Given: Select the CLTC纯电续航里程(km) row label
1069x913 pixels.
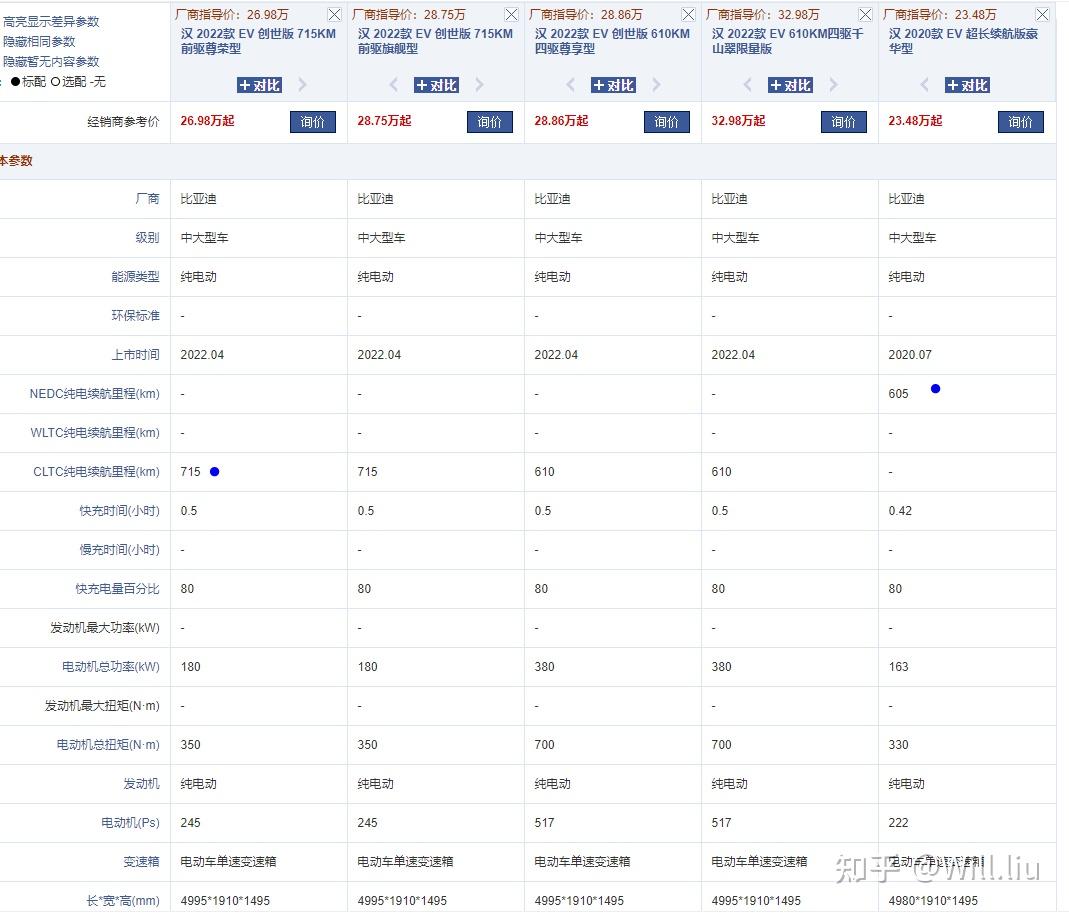Looking at the screenshot, I should click(x=96, y=471).
